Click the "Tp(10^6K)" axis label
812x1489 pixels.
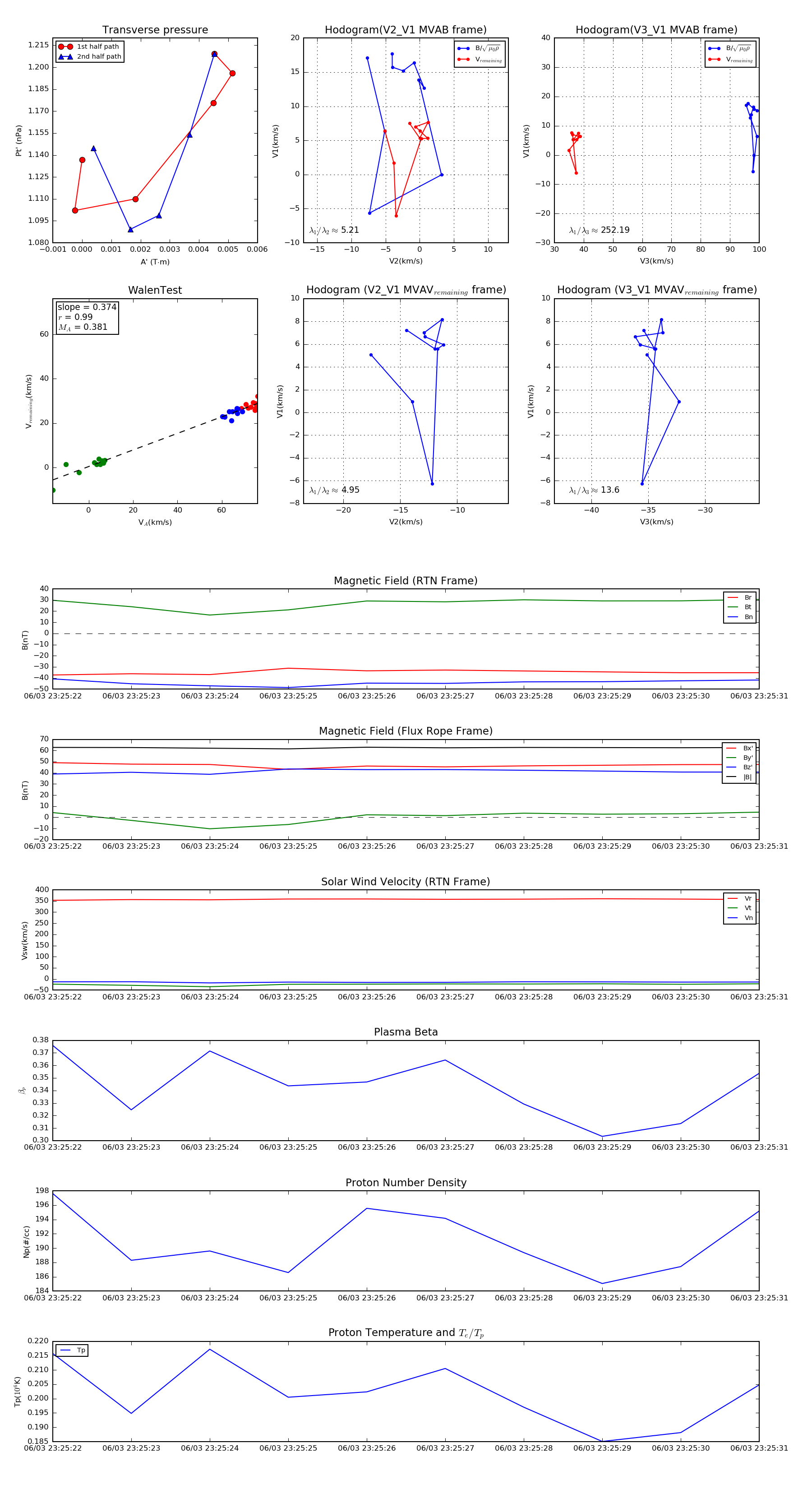[18, 1392]
